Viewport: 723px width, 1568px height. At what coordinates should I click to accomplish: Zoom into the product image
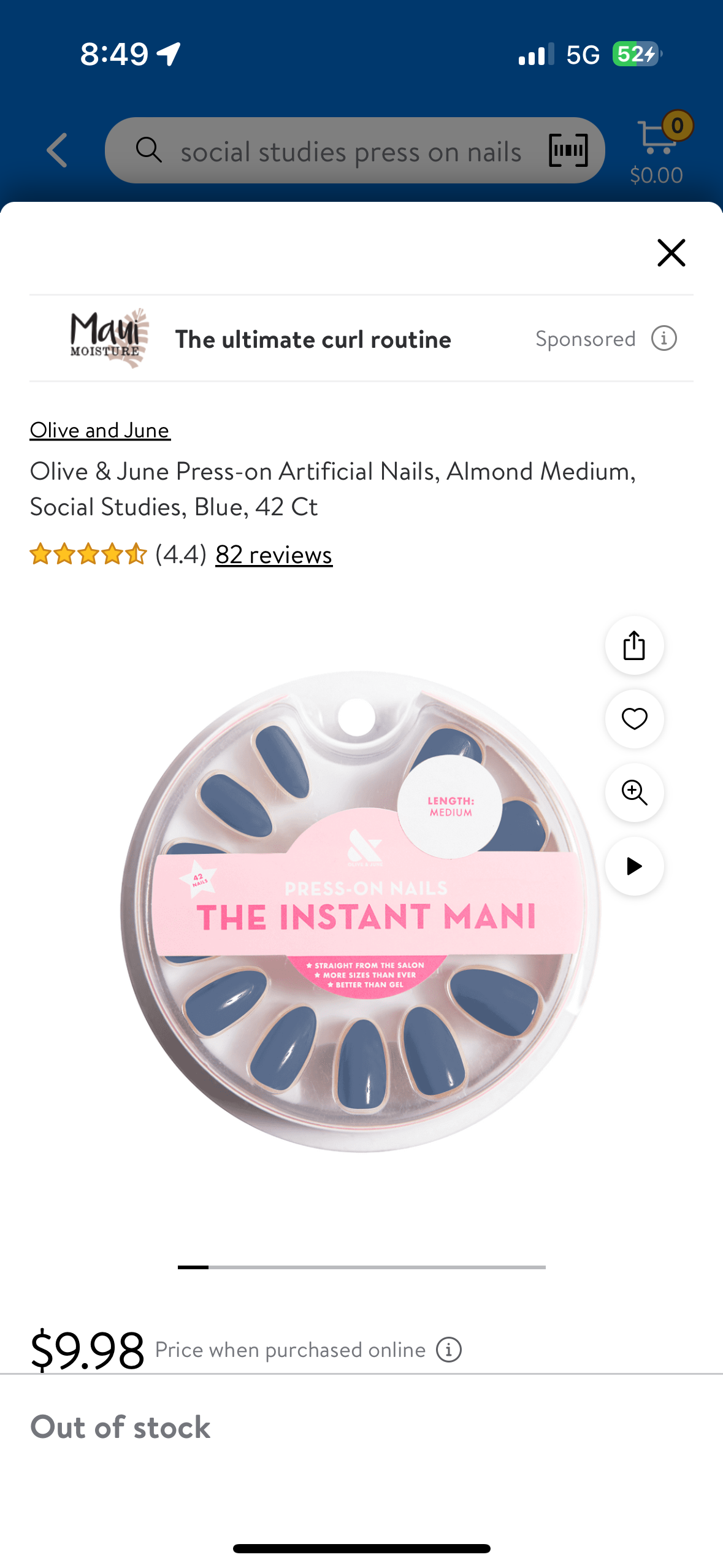tap(634, 793)
